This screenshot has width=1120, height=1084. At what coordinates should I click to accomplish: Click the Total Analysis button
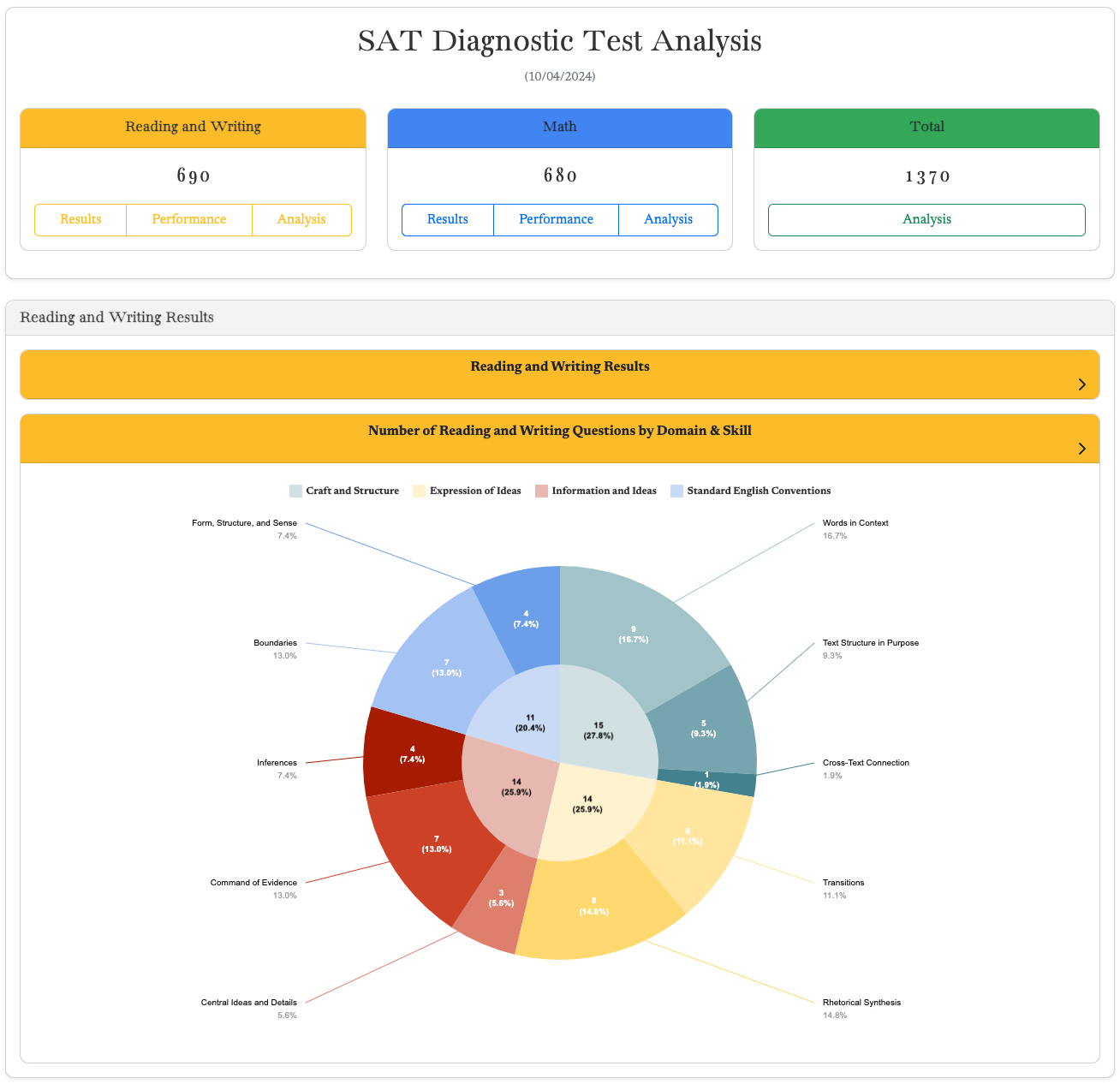(926, 219)
